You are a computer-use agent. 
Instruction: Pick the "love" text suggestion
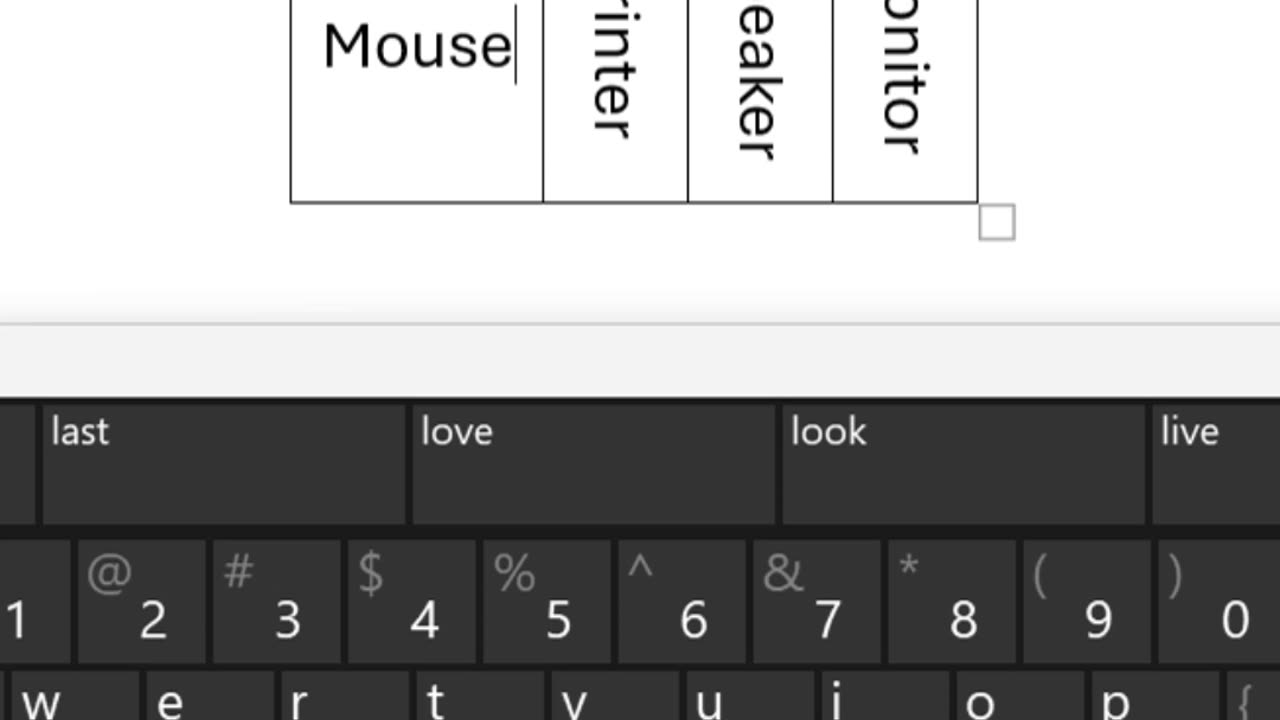coord(592,463)
